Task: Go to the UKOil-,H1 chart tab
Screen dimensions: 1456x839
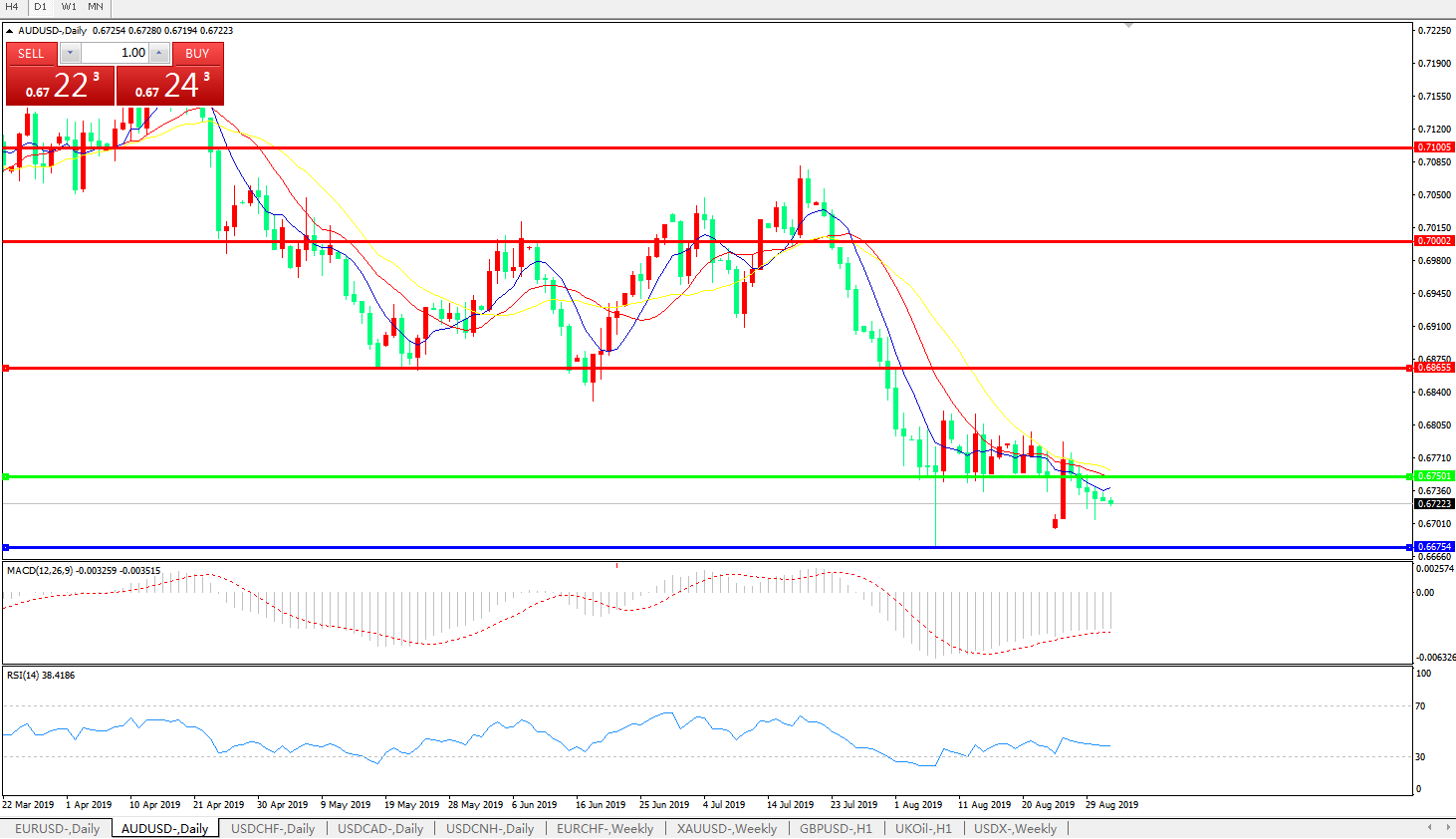Action: click(x=922, y=828)
